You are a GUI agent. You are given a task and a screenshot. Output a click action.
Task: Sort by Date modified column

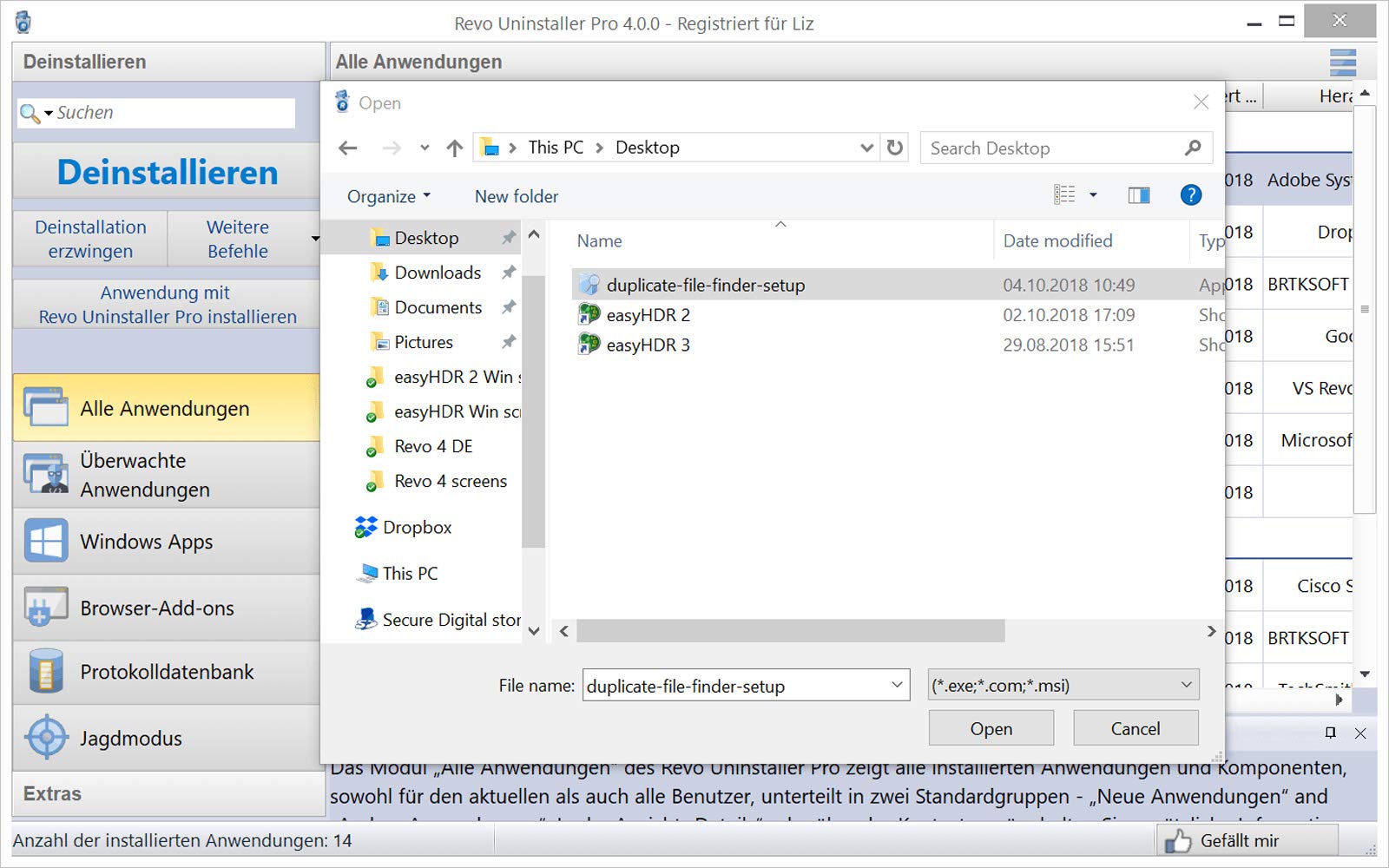pyautogui.click(x=1057, y=240)
